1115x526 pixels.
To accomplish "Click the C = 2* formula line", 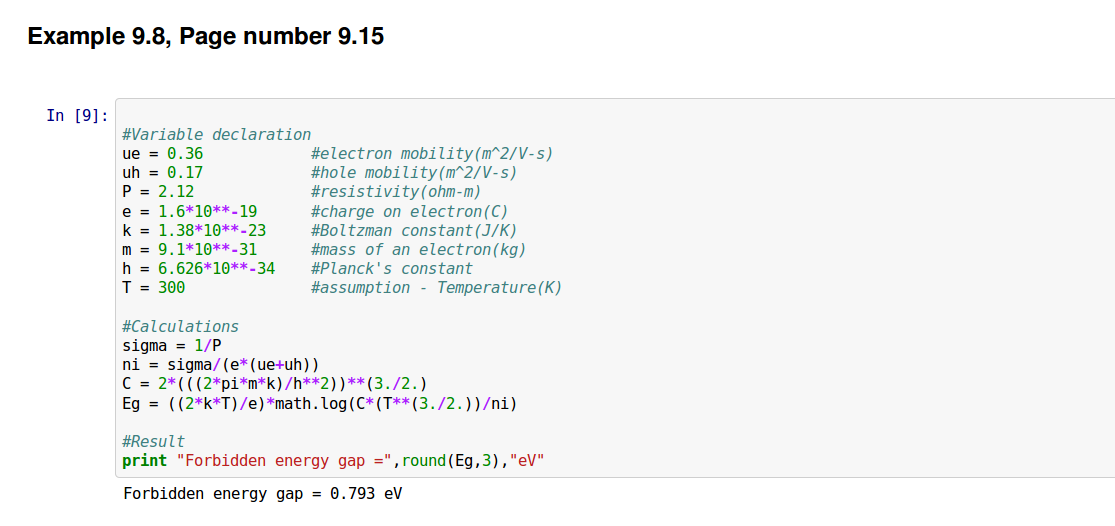I will coord(274,384).
